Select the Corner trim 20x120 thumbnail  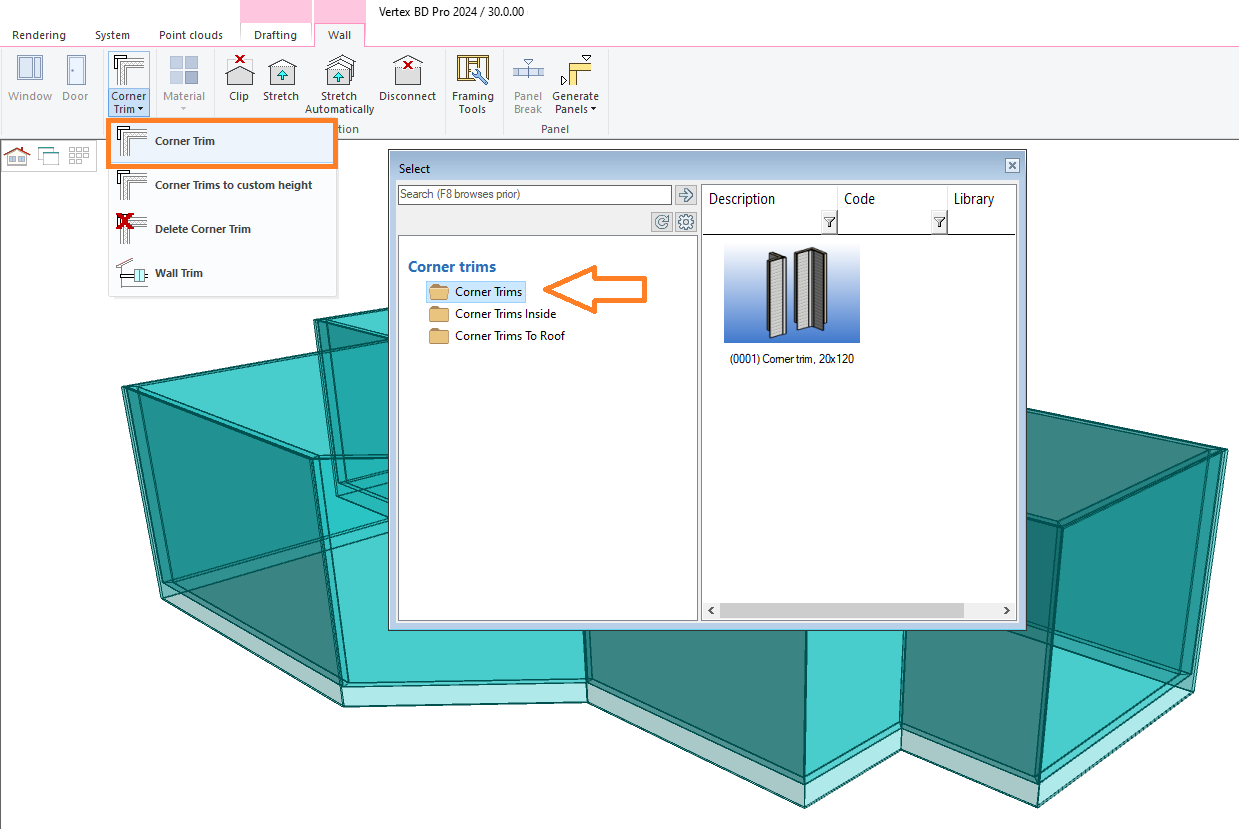tap(791, 294)
